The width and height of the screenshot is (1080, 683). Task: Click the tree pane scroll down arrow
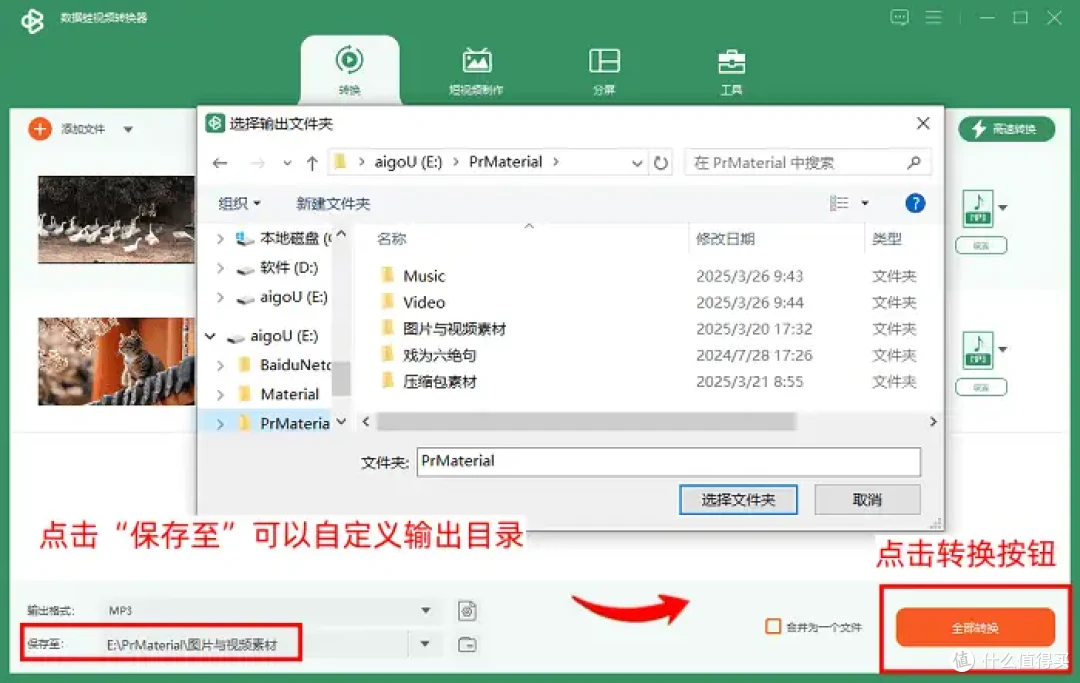[341, 421]
